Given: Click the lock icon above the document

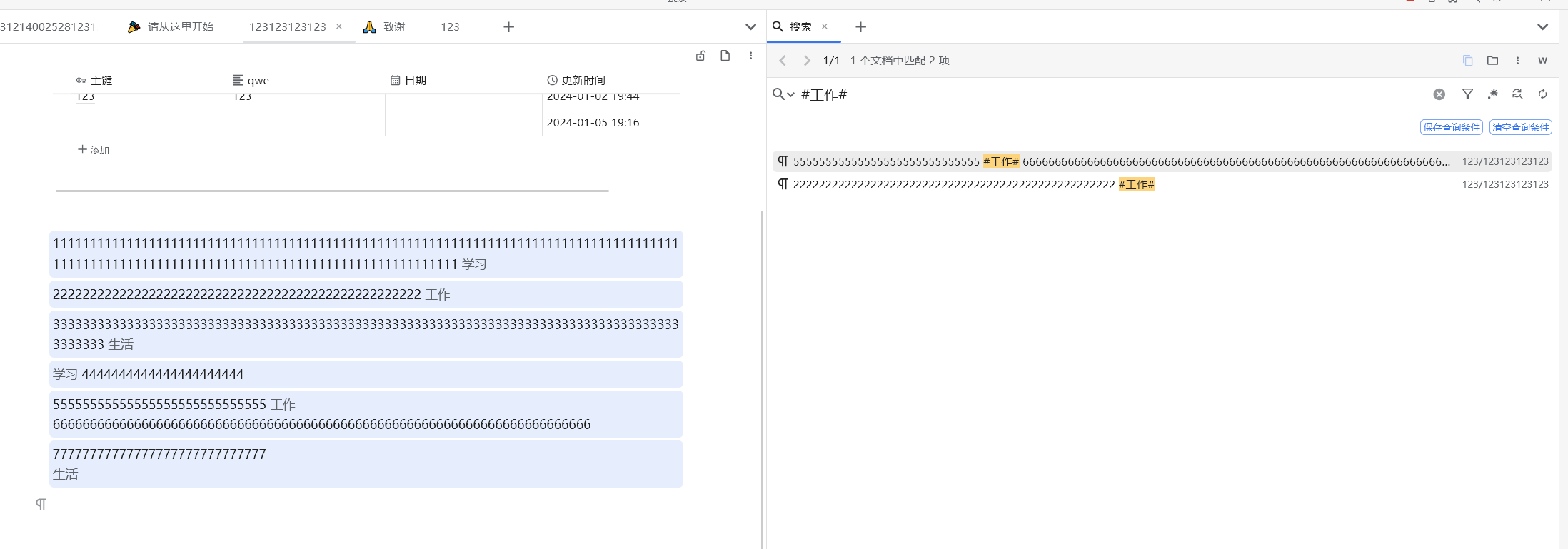Looking at the screenshot, I should tap(700, 56).
